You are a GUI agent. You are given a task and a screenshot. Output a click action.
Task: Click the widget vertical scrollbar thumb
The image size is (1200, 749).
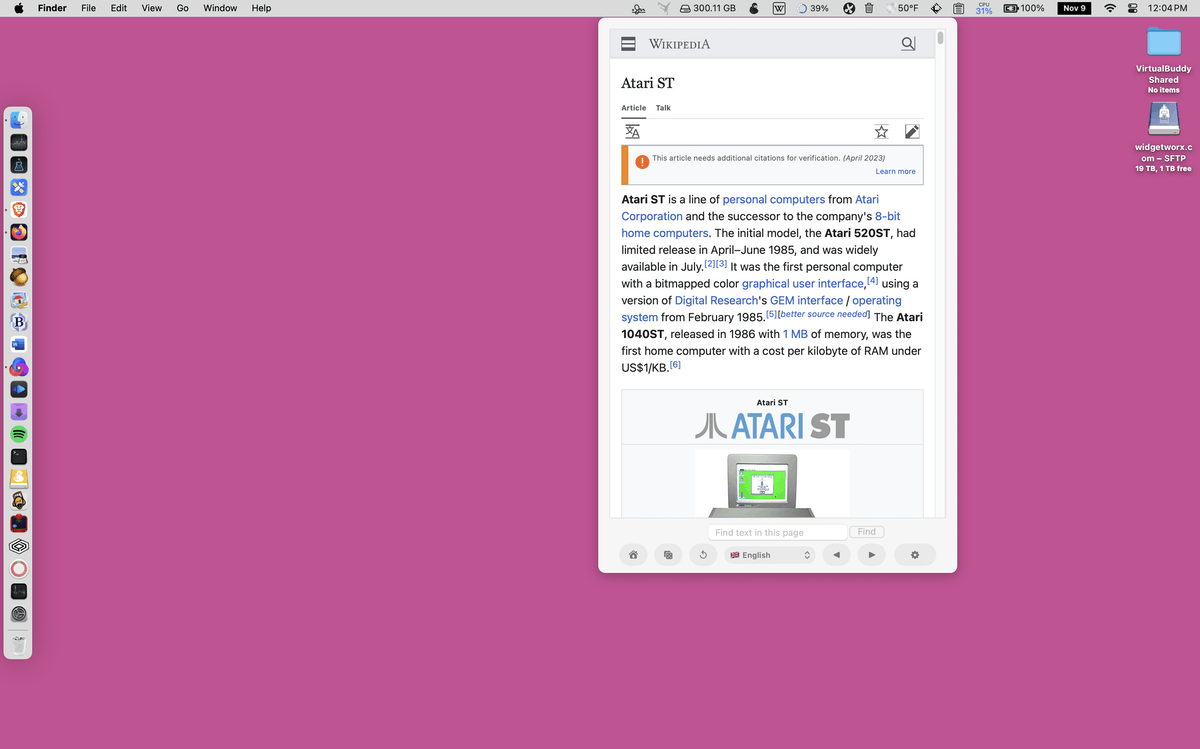(939, 38)
